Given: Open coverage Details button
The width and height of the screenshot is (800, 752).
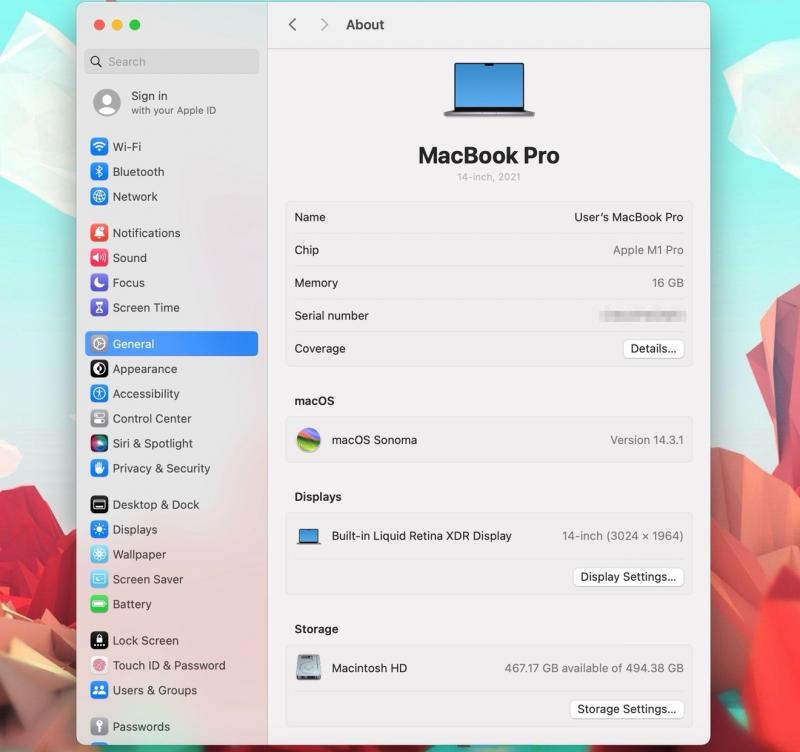Looking at the screenshot, I should (x=653, y=349).
